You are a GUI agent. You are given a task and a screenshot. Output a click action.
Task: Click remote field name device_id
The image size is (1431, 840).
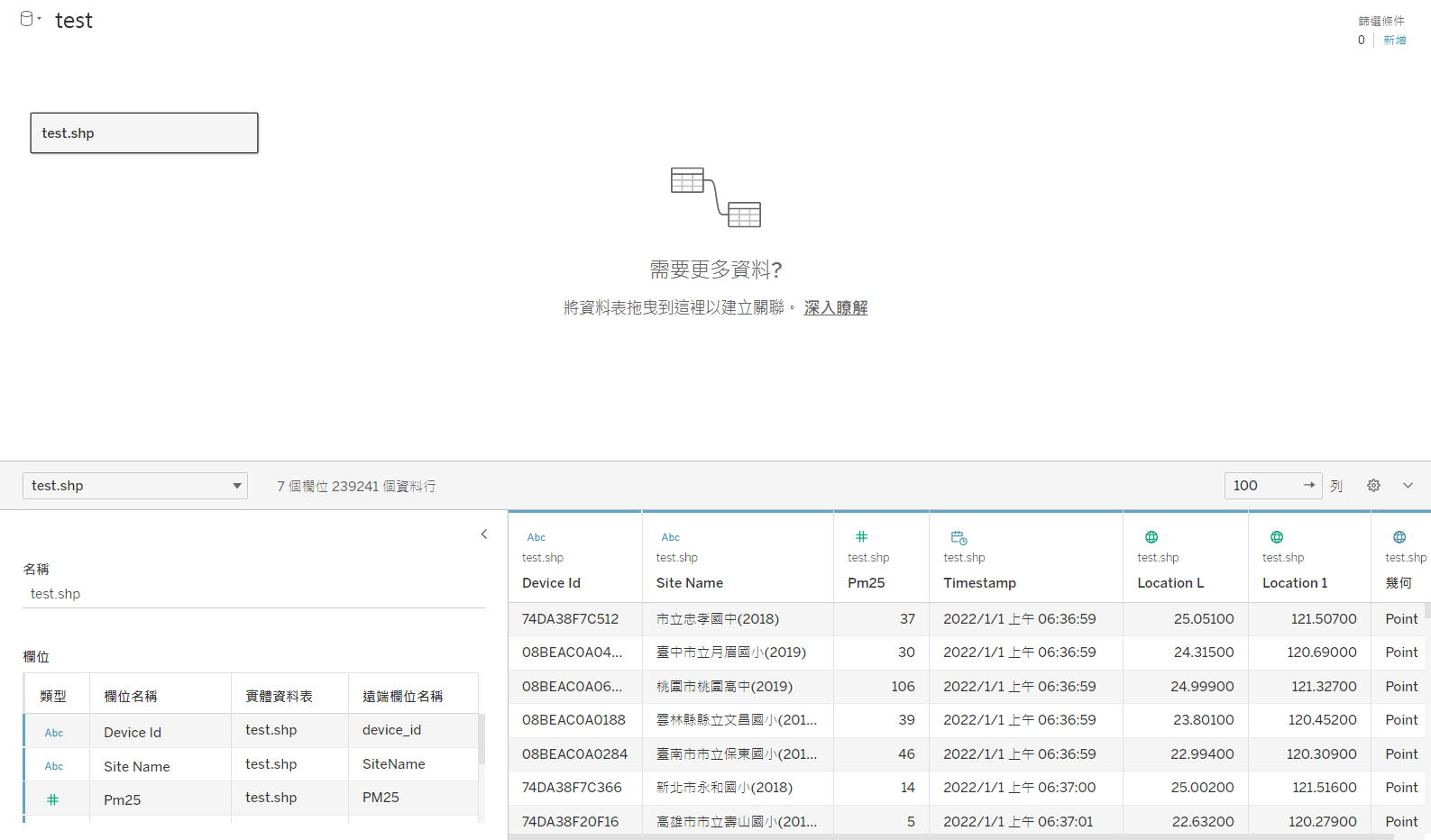coord(391,730)
